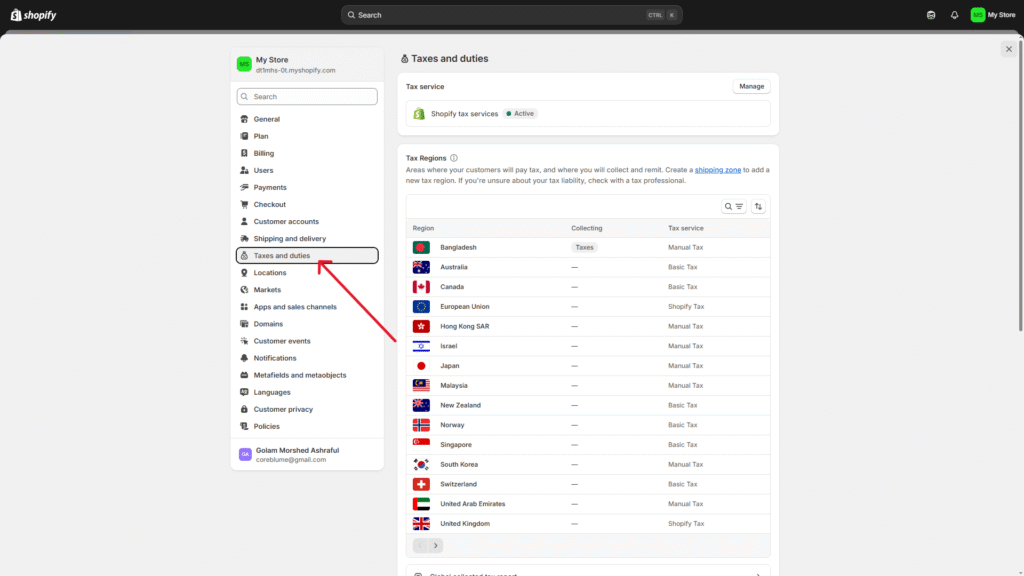
Task: Open Shipping and delivery settings
Action: pos(289,239)
